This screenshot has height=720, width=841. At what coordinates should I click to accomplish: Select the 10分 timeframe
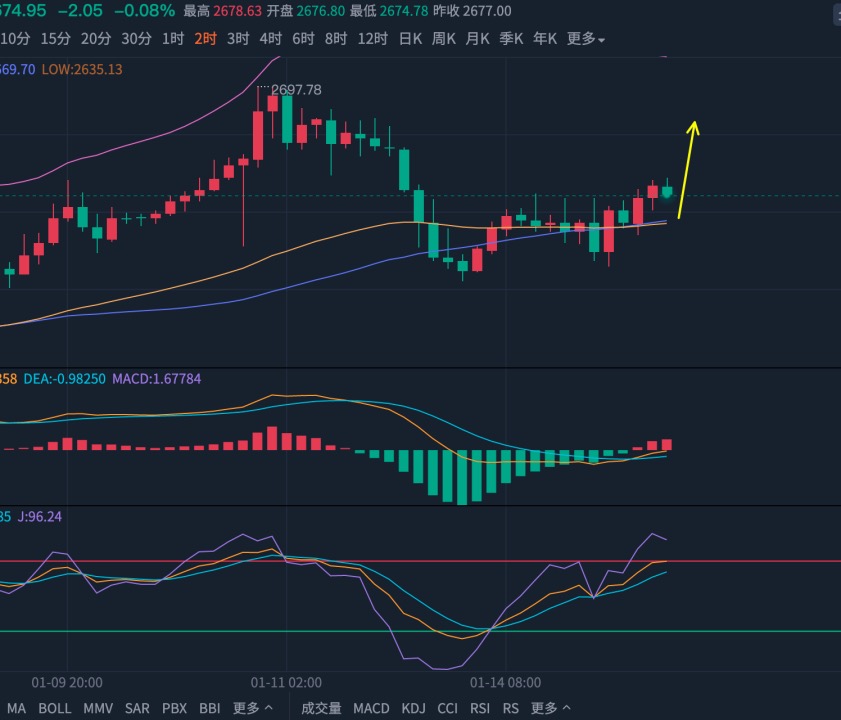click(15, 39)
